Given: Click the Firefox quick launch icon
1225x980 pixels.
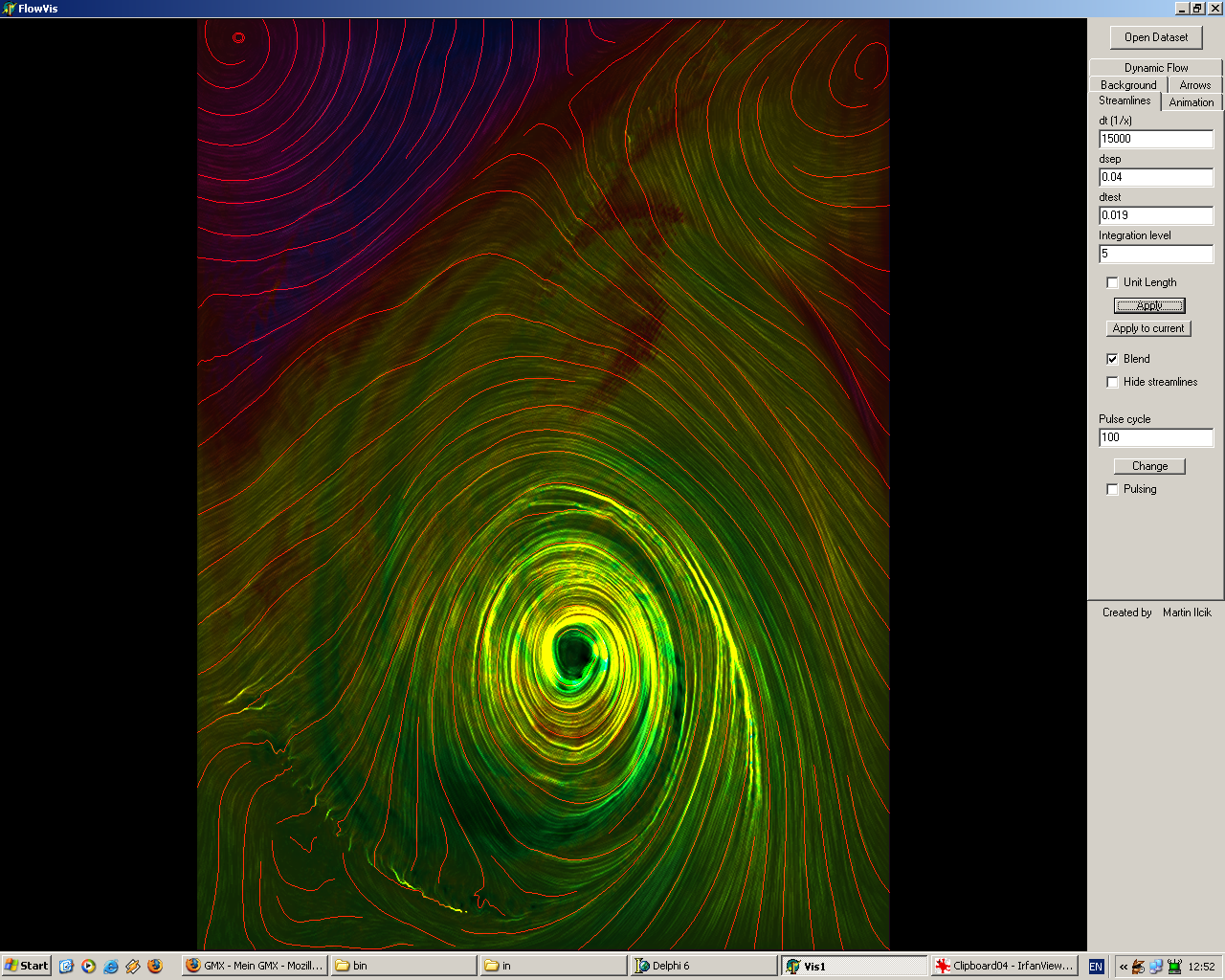Looking at the screenshot, I should (x=155, y=966).
